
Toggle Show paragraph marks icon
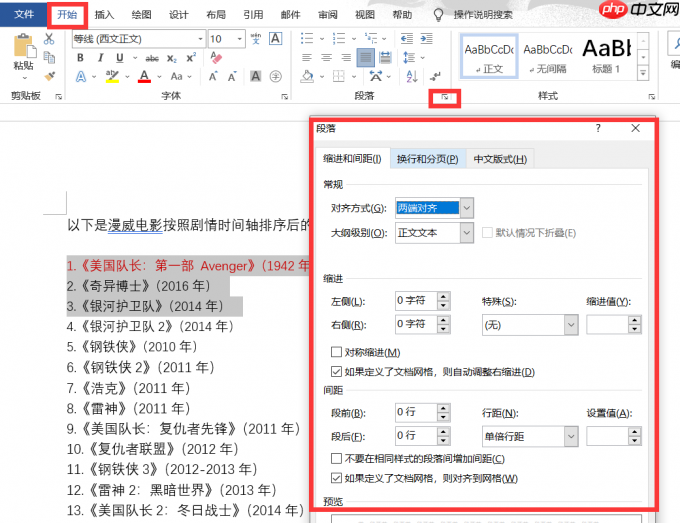435,77
